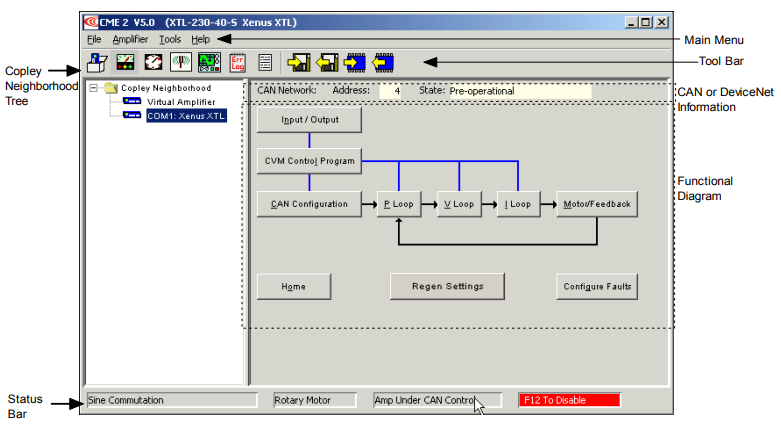
Task: Click Amp Under CAN Control status entry
Action: pos(437,400)
